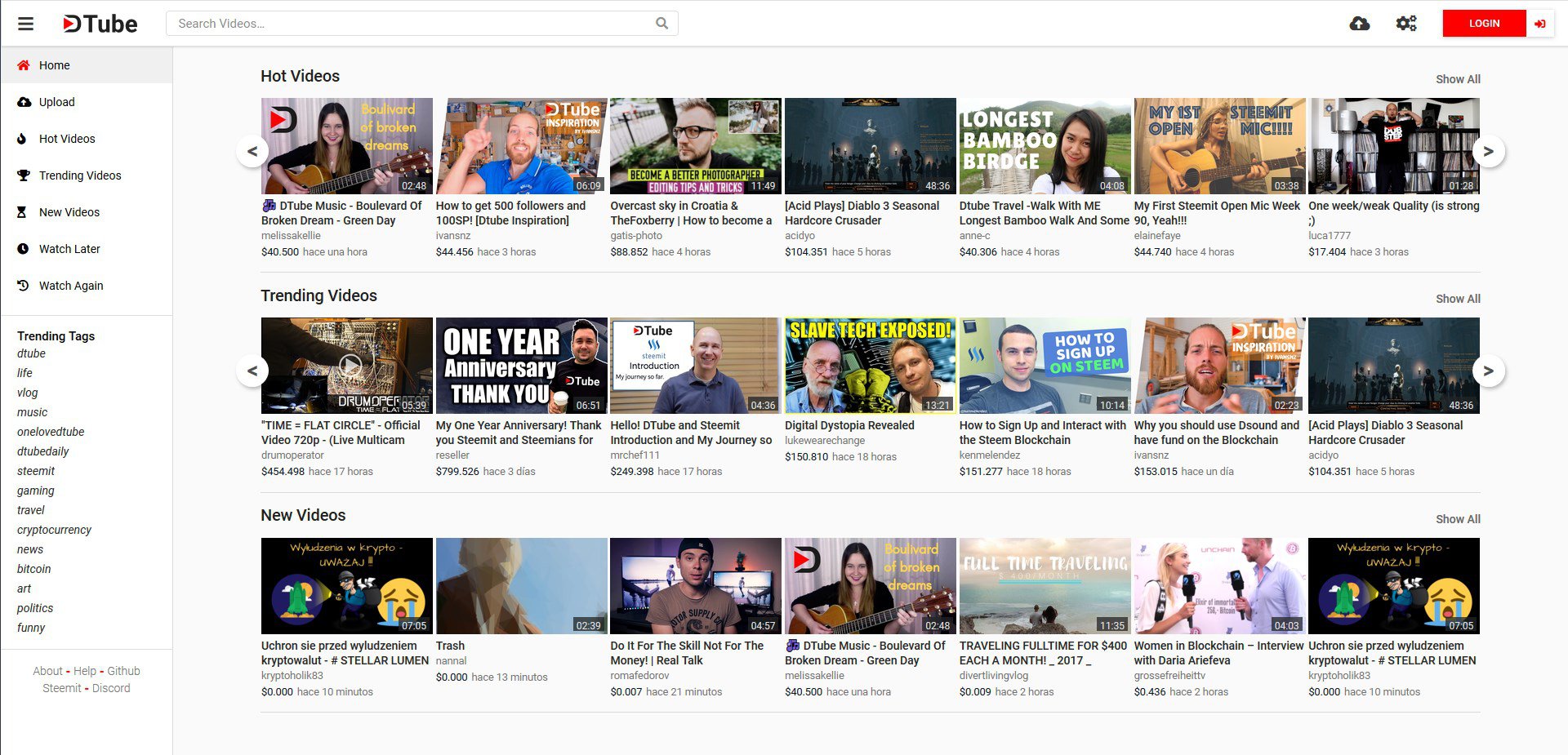Open Slave Tech Exposed video thumbnail

pyautogui.click(x=870, y=366)
